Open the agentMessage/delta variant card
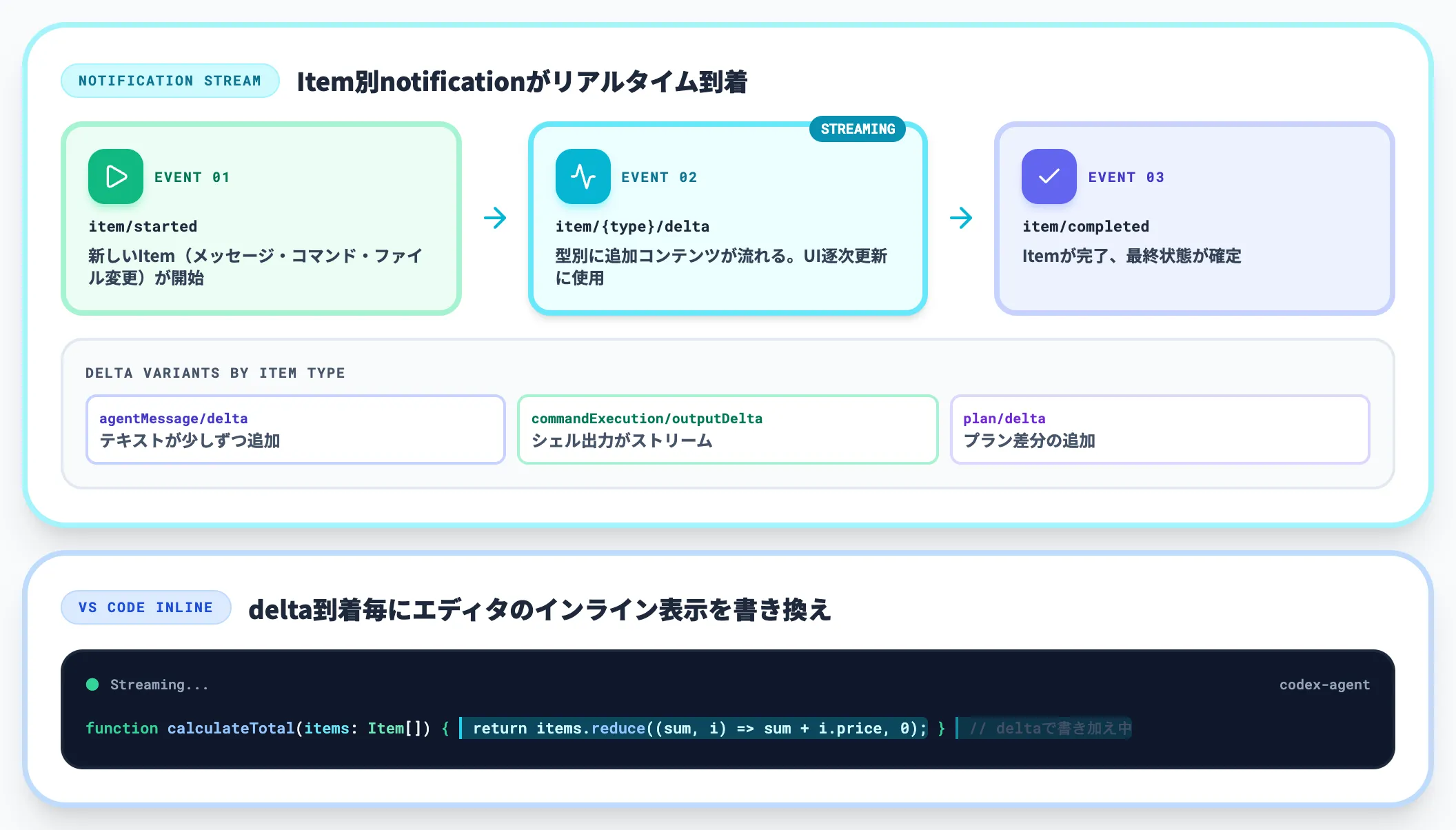 coord(296,429)
